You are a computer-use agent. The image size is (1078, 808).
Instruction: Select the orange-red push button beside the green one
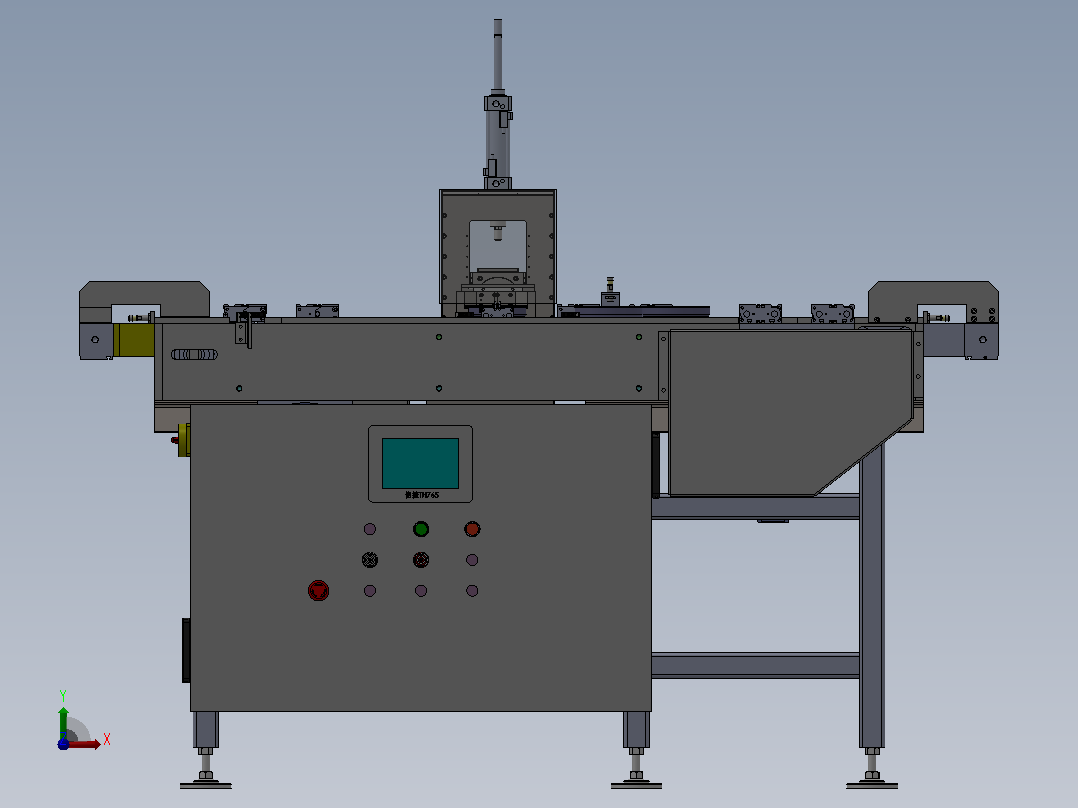click(x=472, y=529)
